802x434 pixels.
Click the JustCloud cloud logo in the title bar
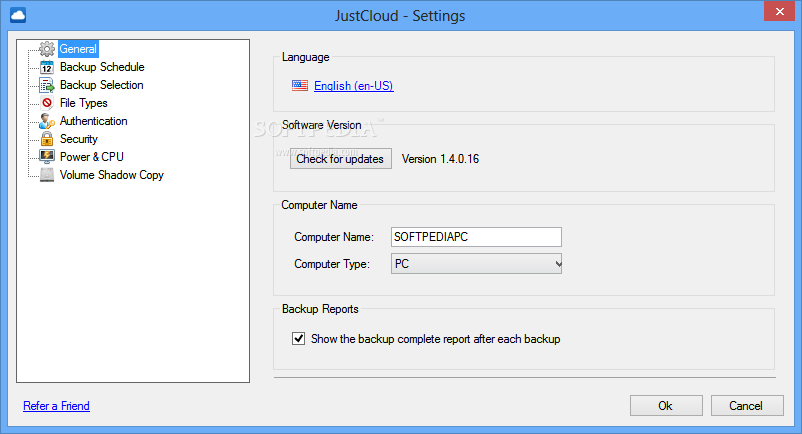pos(18,15)
